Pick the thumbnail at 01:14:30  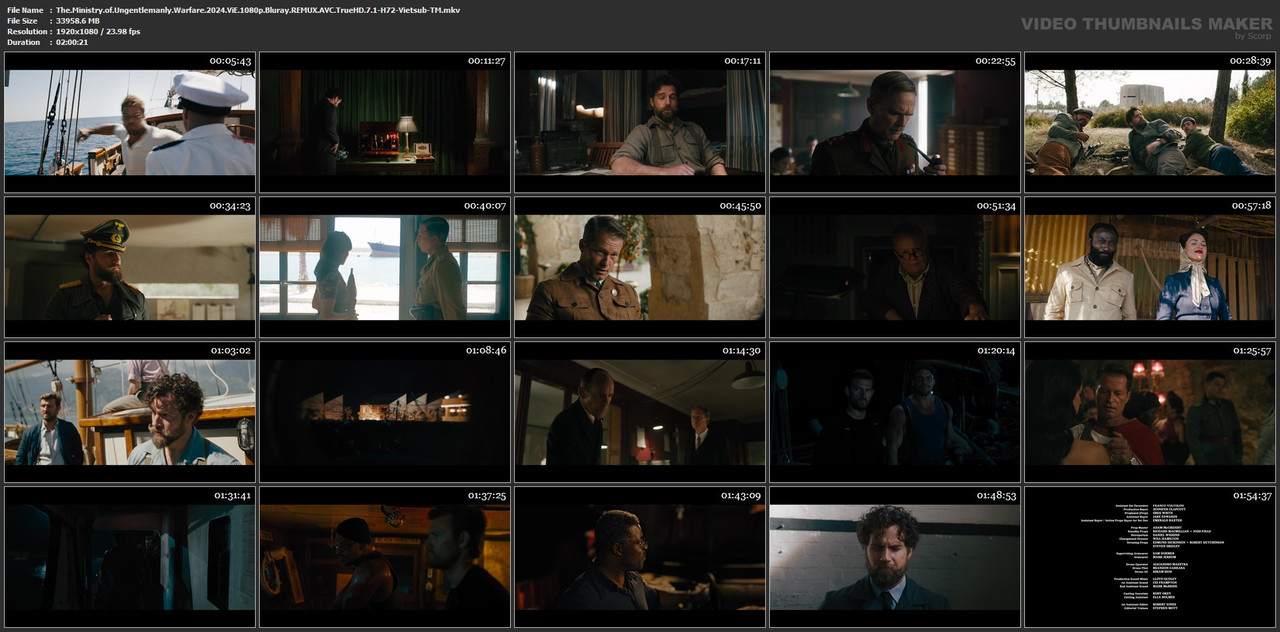(x=640, y=412)
